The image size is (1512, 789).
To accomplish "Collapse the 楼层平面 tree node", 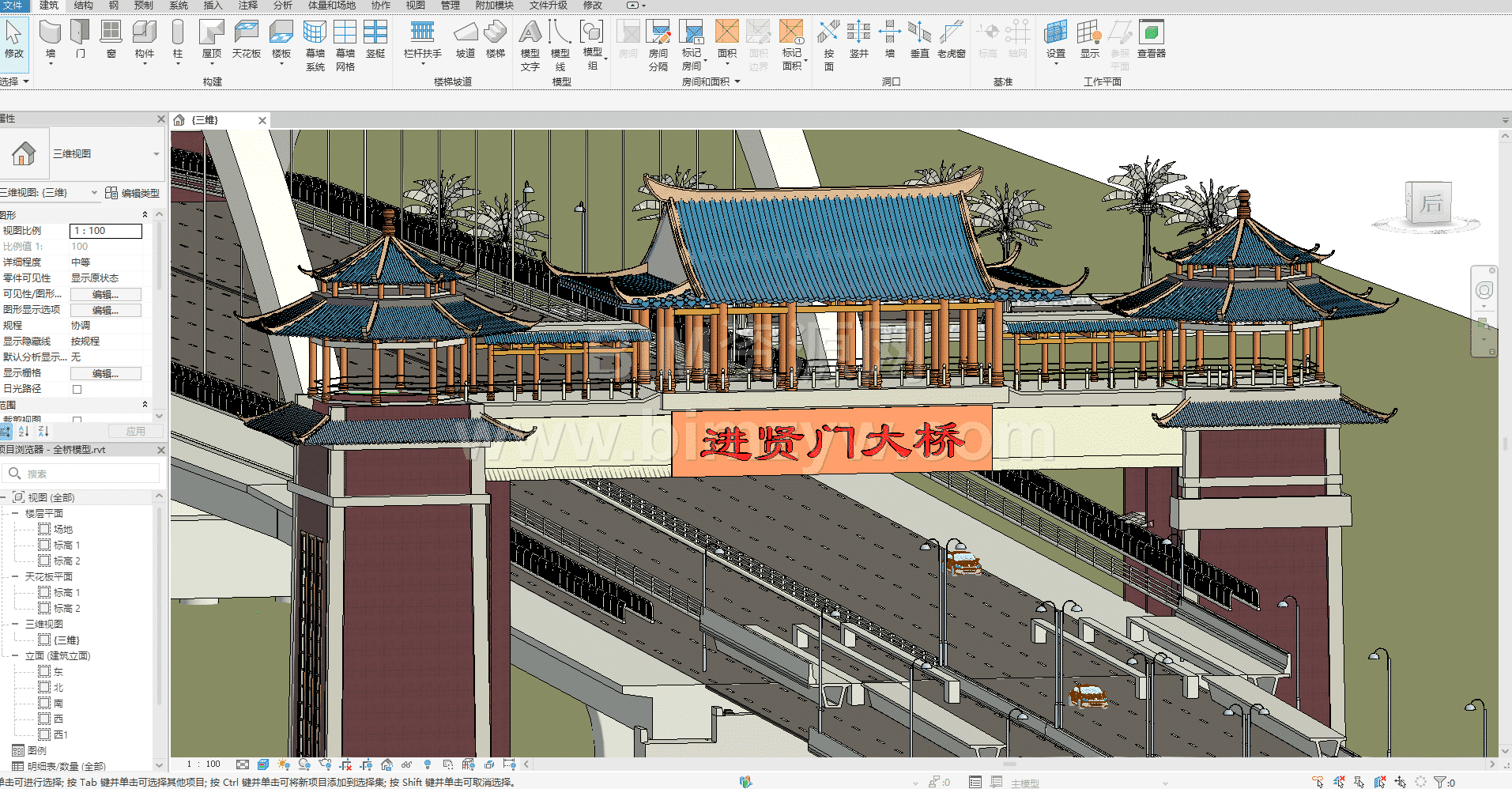I will tap(15, 514).
